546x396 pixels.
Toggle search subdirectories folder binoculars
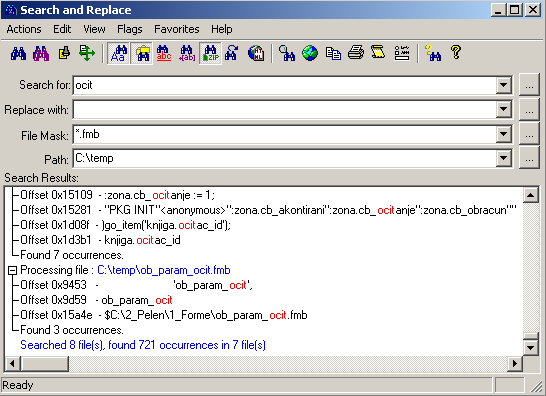click(x=141, y=54)
